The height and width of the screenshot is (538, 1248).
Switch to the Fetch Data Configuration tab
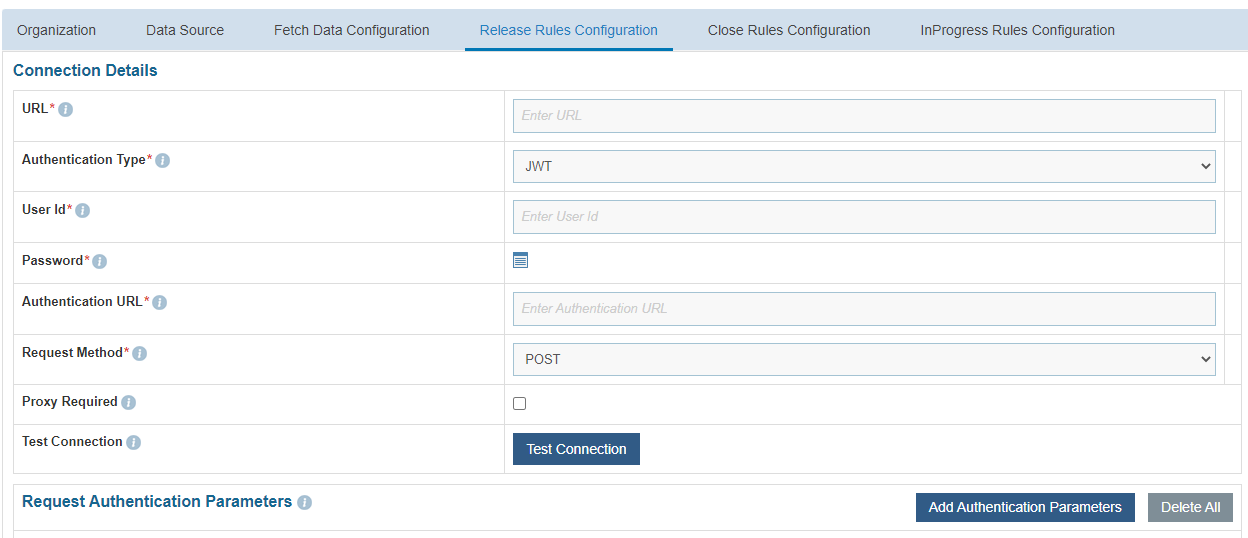point(352,30)
